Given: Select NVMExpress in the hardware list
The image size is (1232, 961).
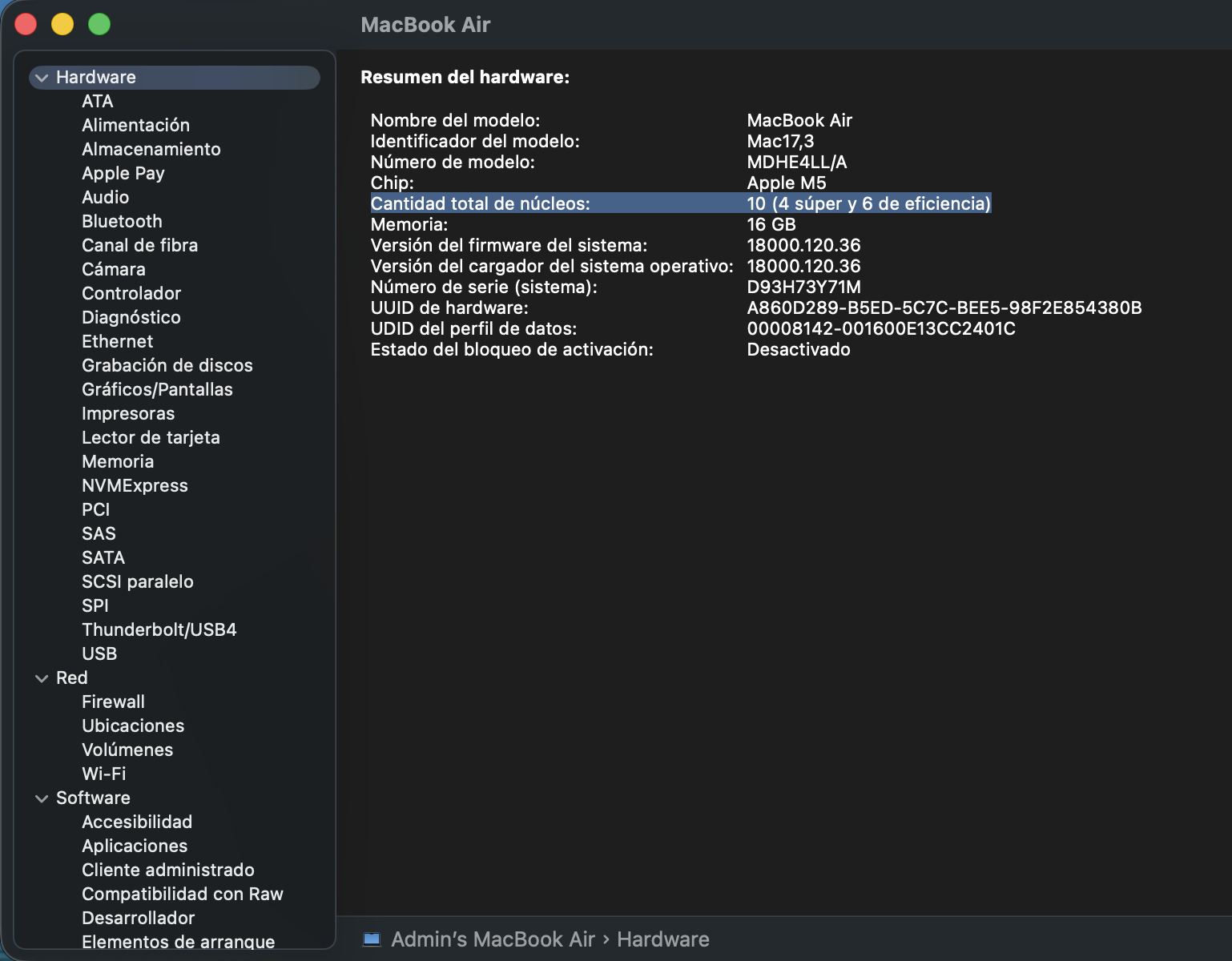Looking at the screenshot, I should click(x=135, y=485).
